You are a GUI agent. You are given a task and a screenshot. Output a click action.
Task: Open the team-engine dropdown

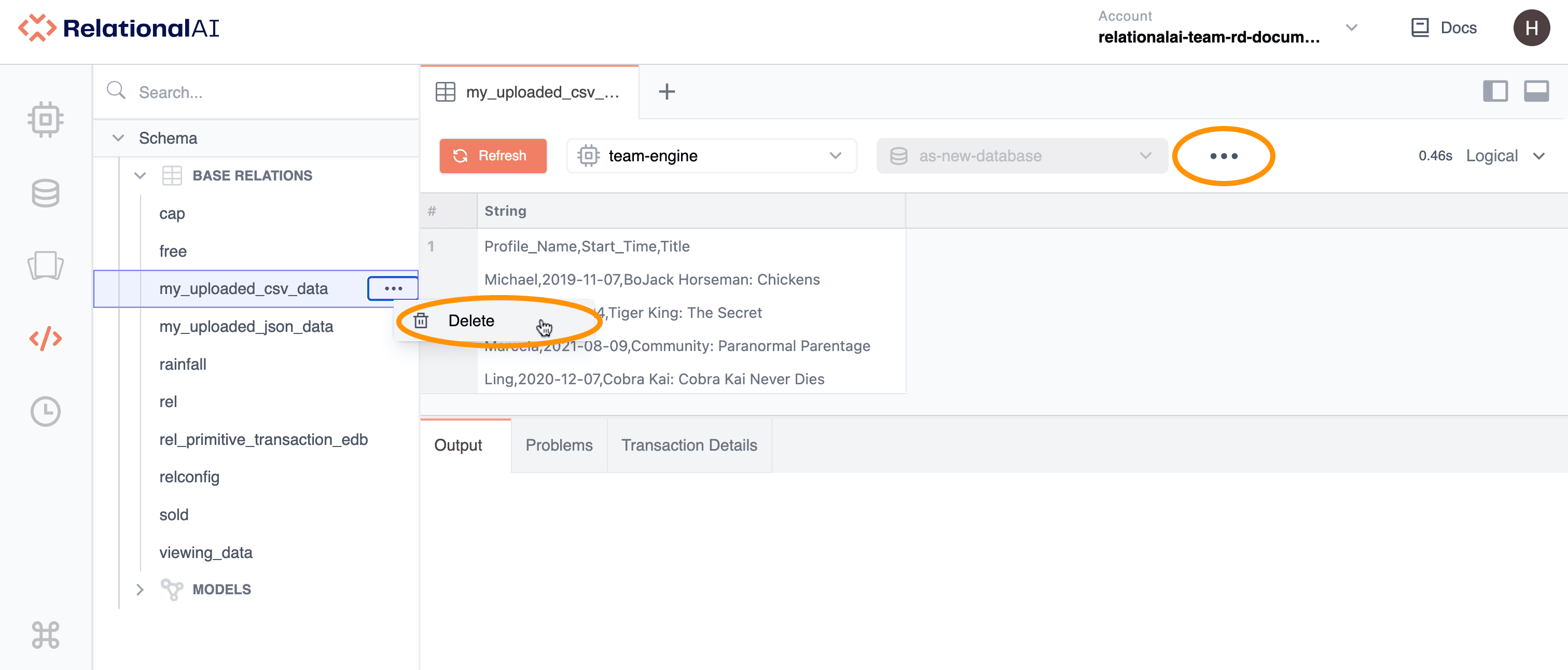click(x=711, y=156)
